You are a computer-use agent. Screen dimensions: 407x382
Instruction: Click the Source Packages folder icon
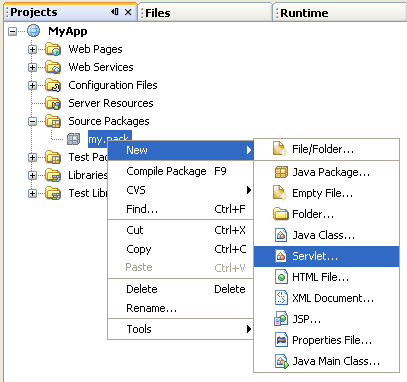(x=53, y=121)
